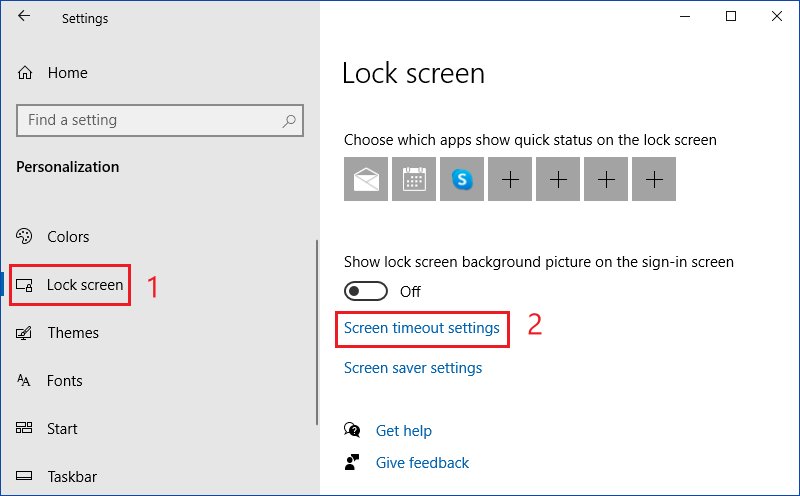Click the Skype quick status app tile
The height and width of the screenshot is (496, 800).
[461, 180]
